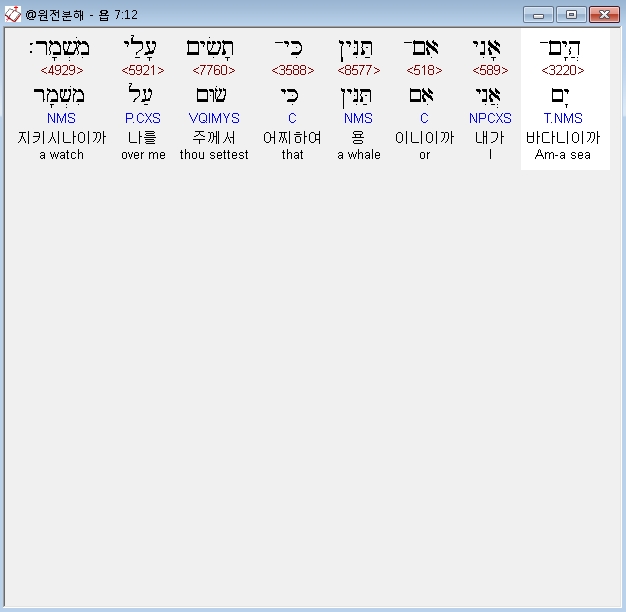The image size is (626, 612).
Task: Click the English gloss 'Am-a sea'
Action: (x=563, y=154)
